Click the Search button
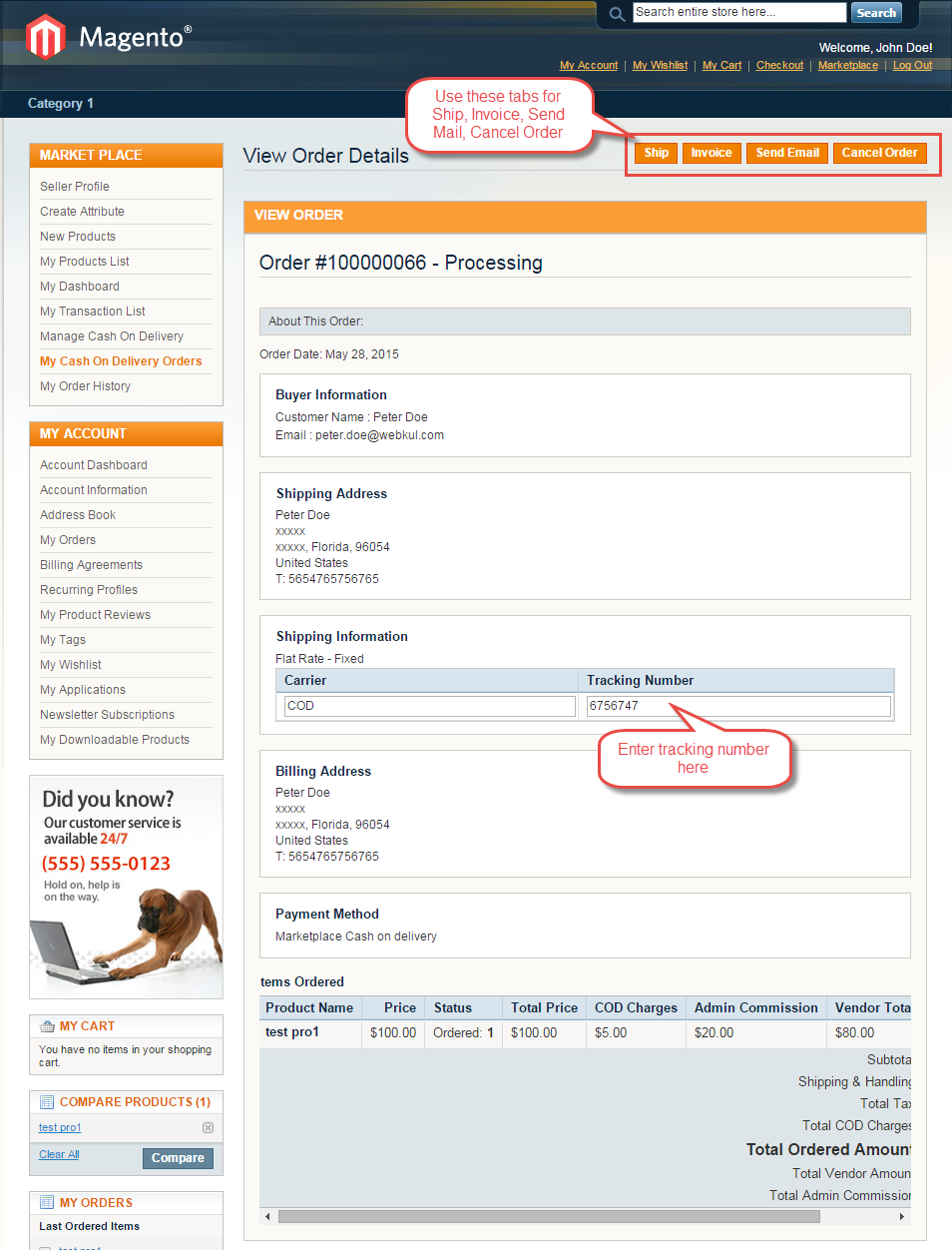Screen dimensions: 952x1250 point(876,13)
